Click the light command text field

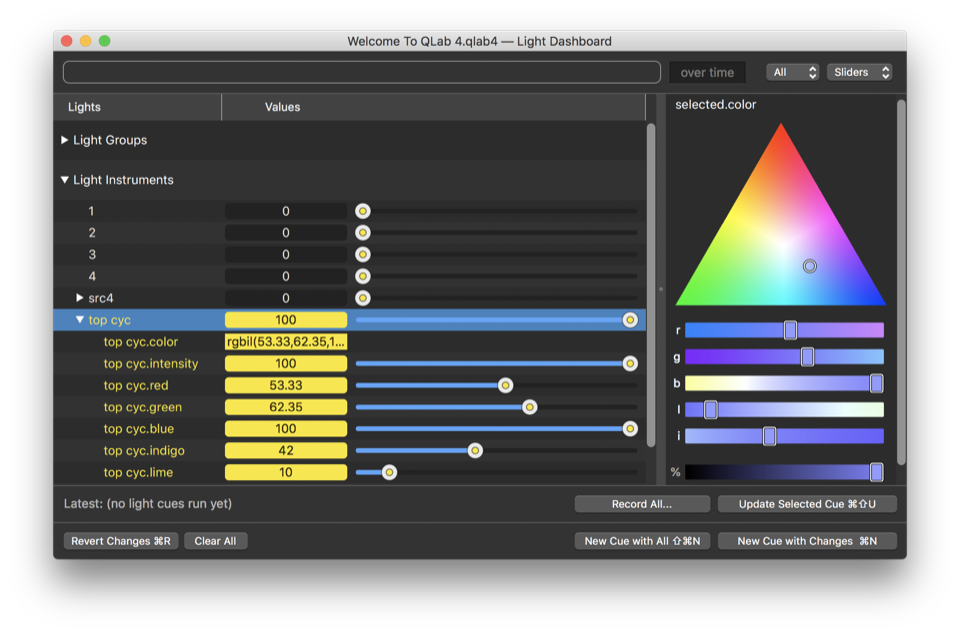click(x=361, y=72)
